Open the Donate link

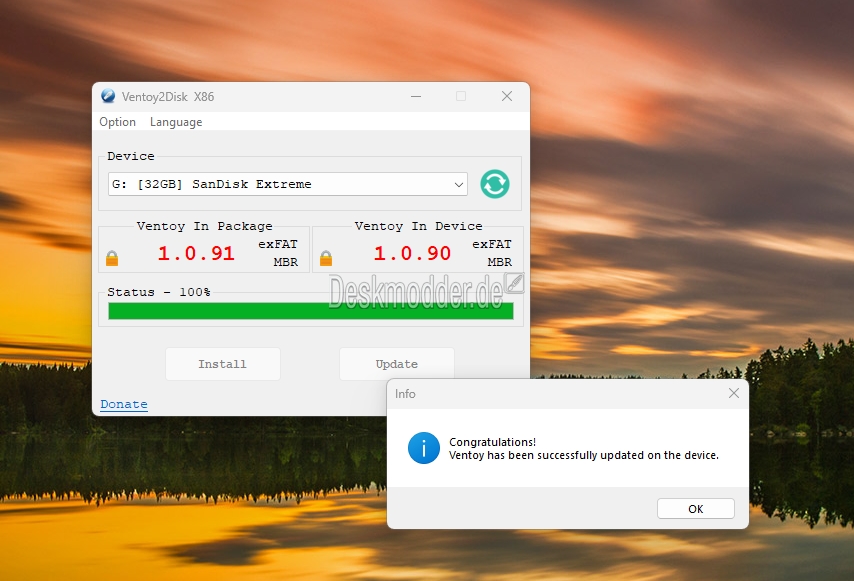[x=124, y=404]
